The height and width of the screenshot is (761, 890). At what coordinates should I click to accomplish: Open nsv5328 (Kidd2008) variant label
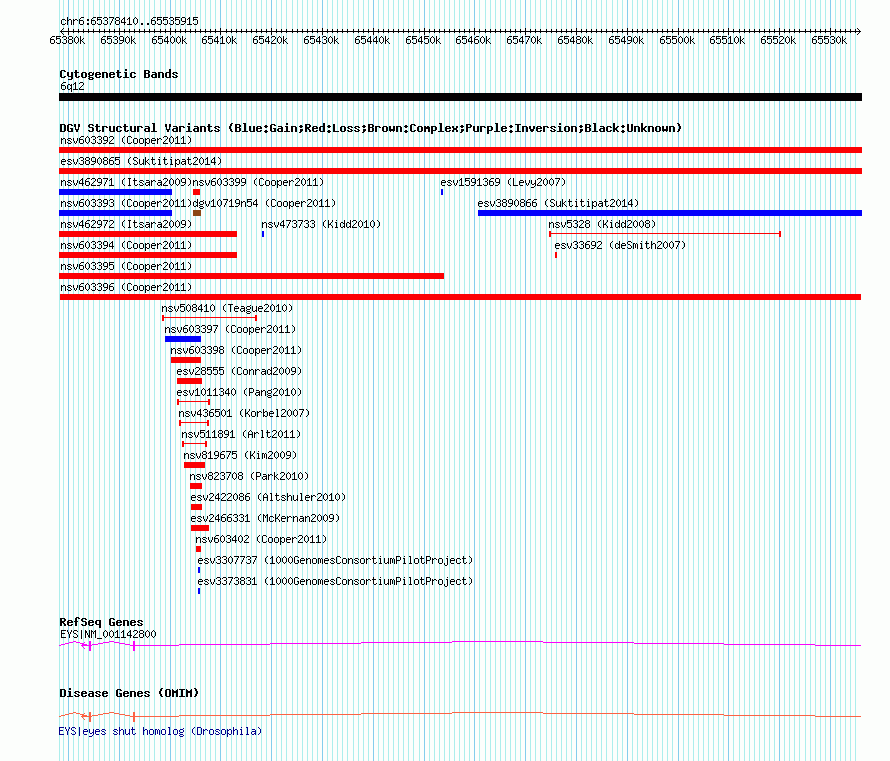[x=602, y=224]
